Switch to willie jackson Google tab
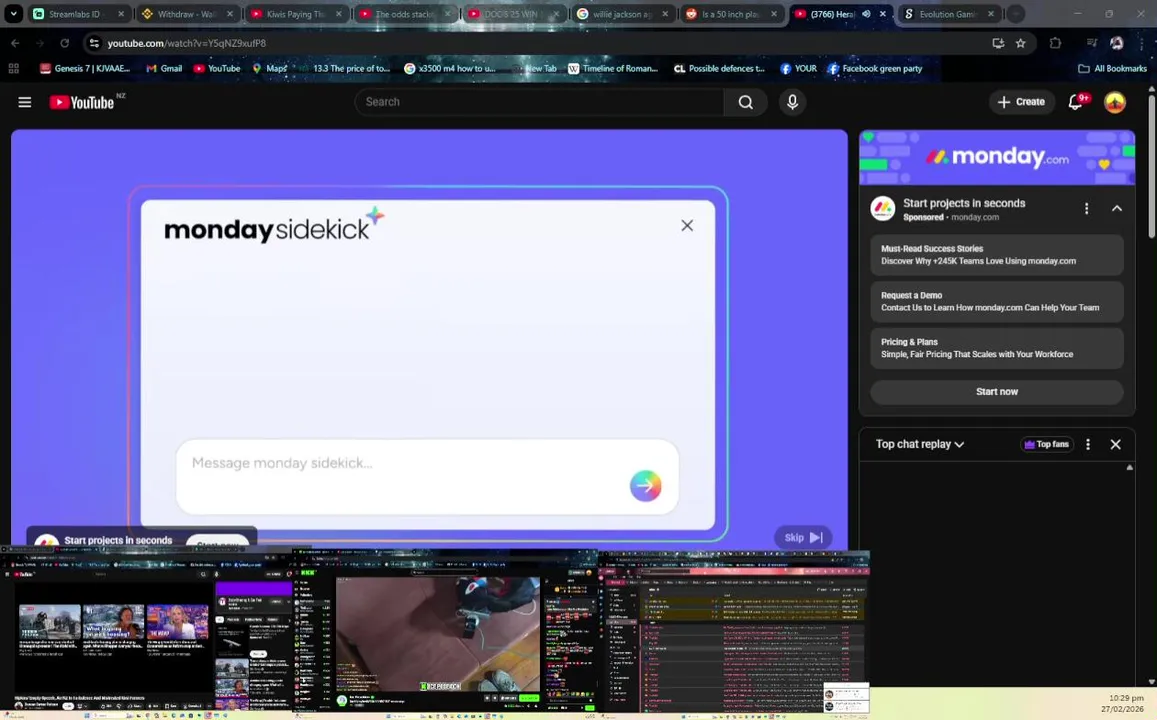This screenshot has height=720, width=1157. (x=622, y=14)
